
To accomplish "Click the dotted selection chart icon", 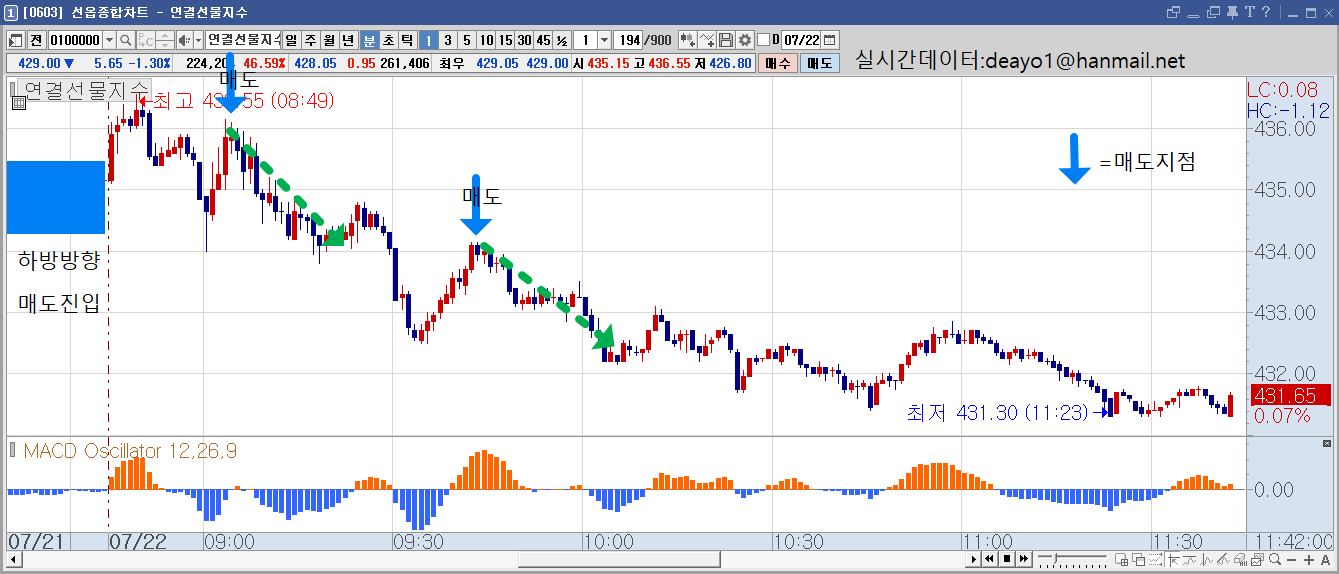I will point(1155,559).
